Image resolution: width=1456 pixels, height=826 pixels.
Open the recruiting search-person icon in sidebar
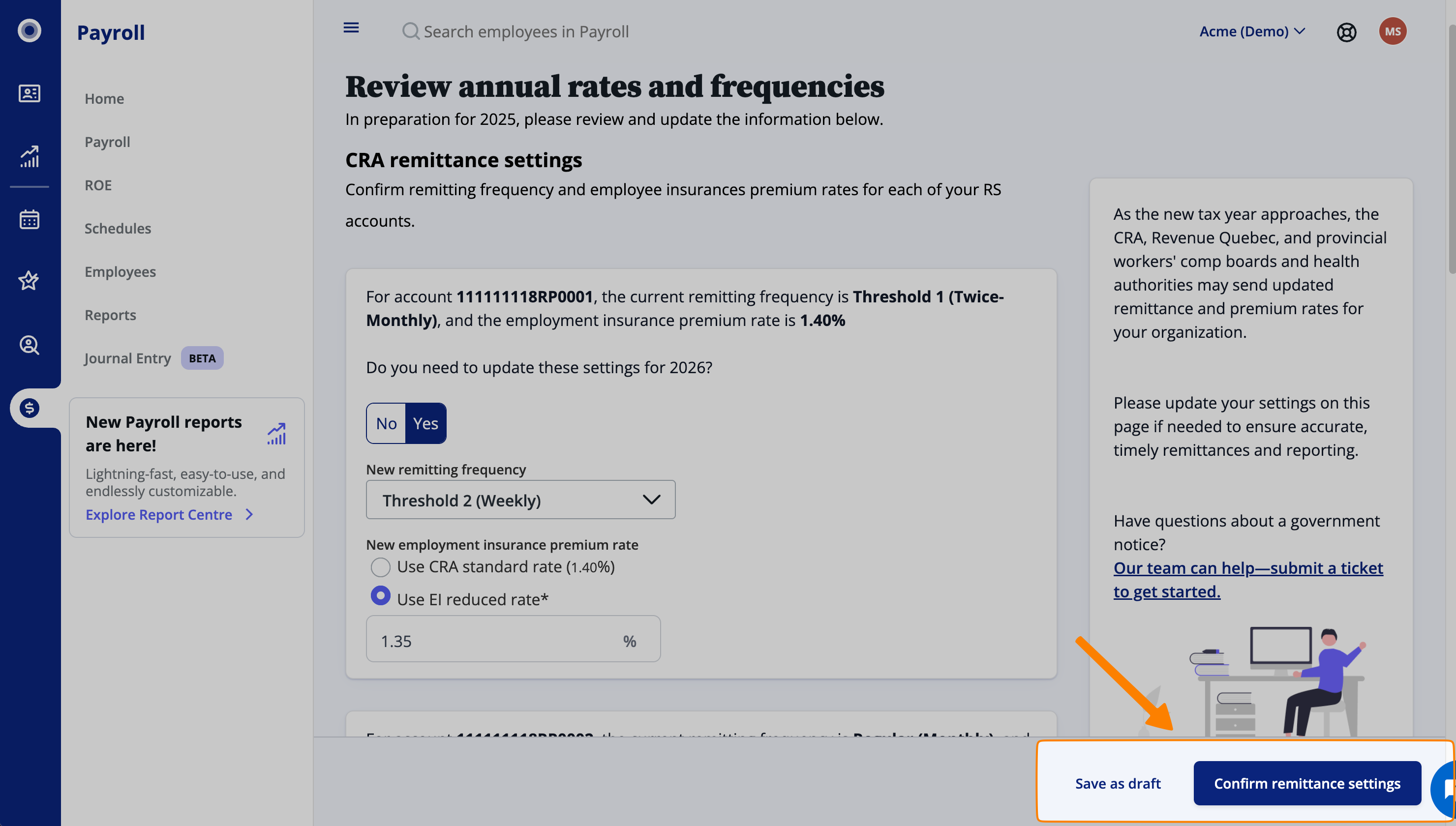[30, 345]
